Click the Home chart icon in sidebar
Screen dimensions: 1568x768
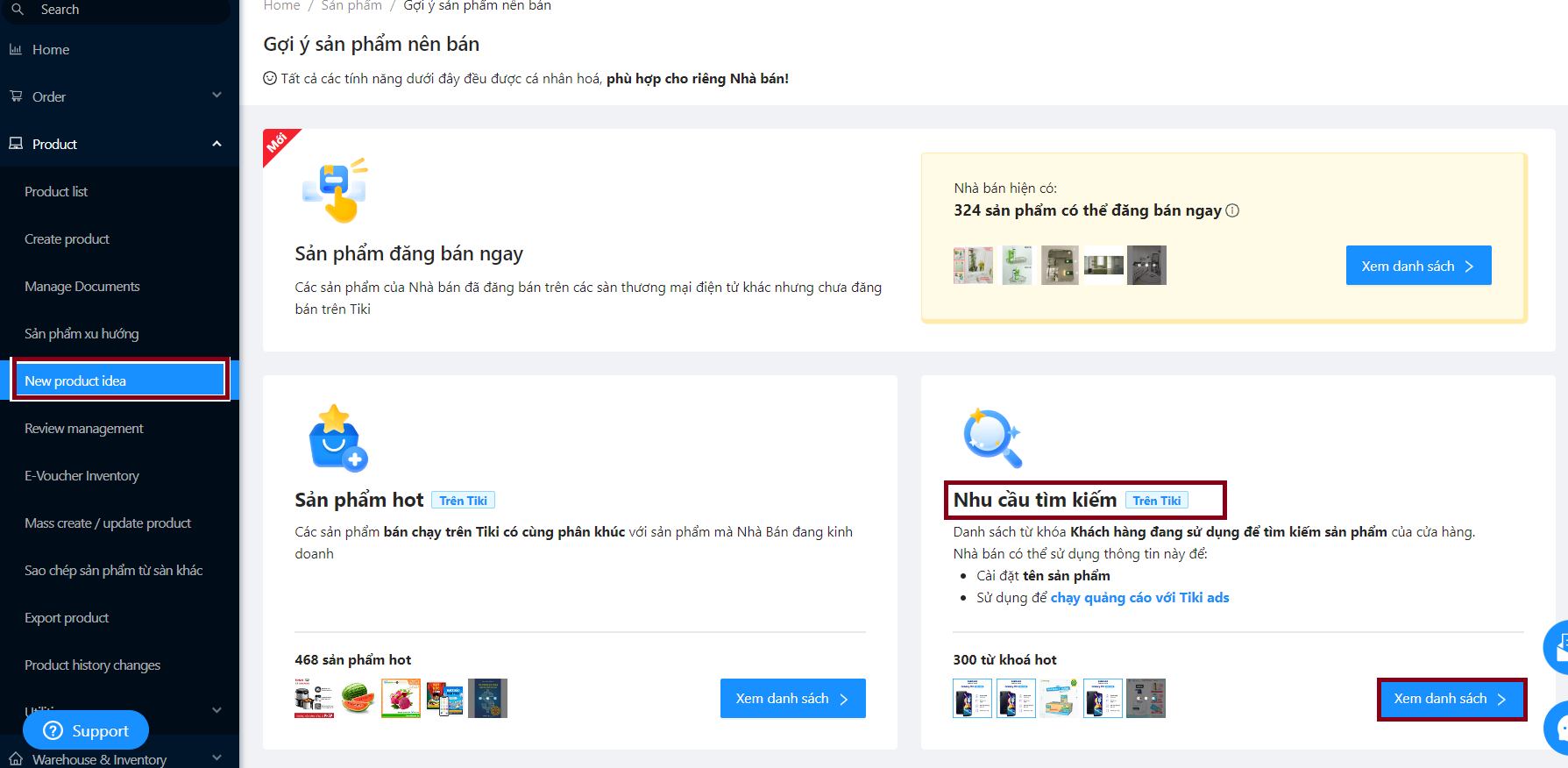point(16,50)
